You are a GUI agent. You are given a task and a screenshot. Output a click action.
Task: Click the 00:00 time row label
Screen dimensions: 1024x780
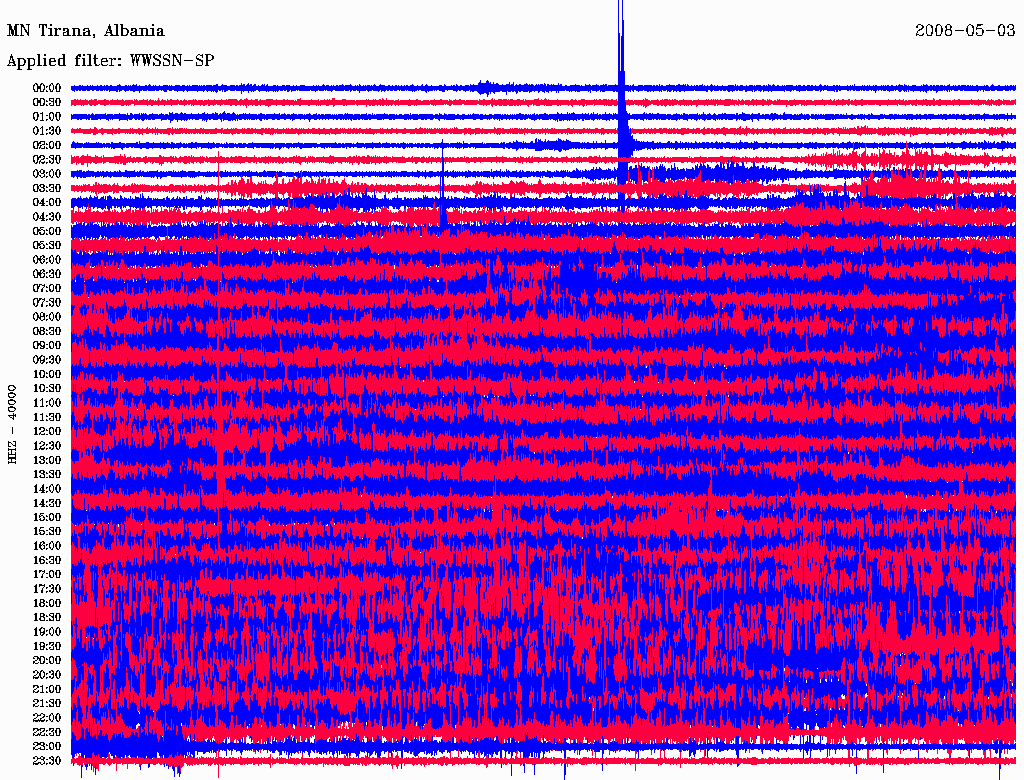47,88
